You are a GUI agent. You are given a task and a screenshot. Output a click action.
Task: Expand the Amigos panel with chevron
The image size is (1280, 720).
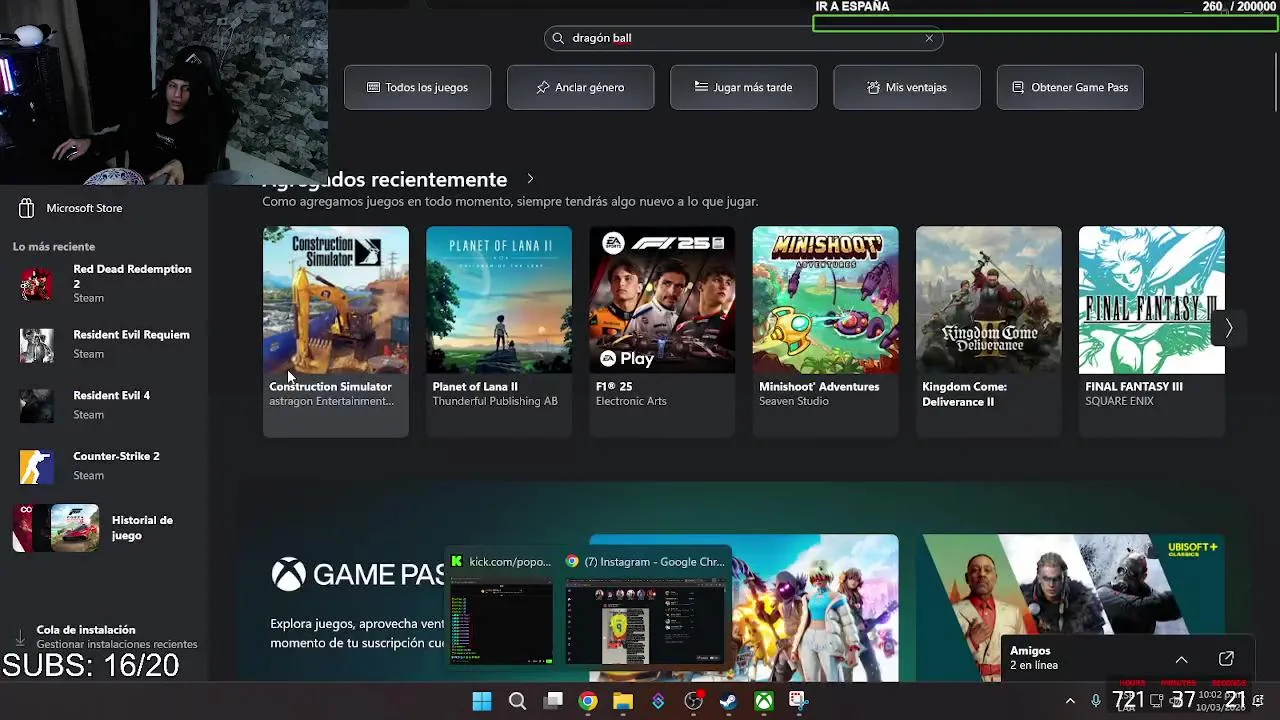tap(1181, 659)
